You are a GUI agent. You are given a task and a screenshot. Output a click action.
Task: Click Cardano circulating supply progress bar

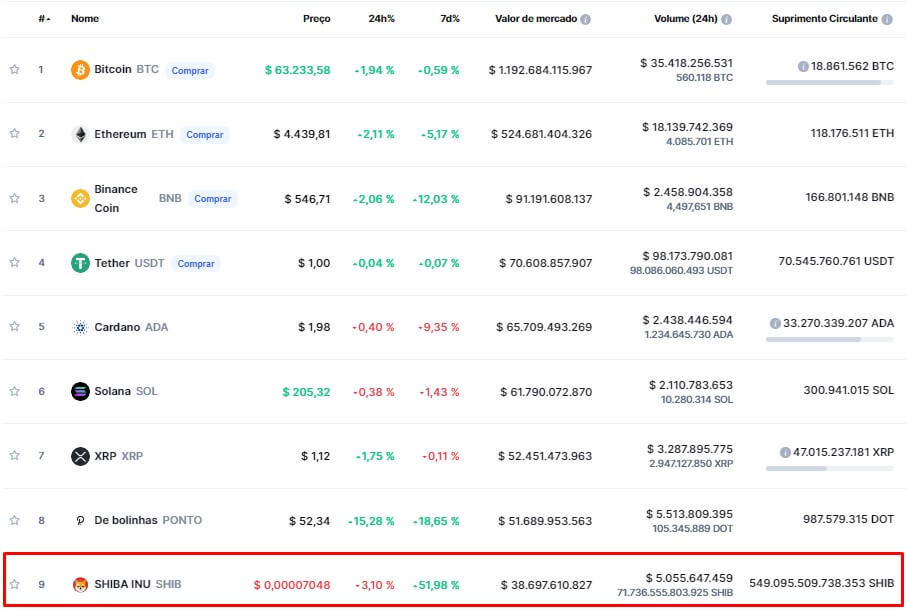tap(829, 340)
